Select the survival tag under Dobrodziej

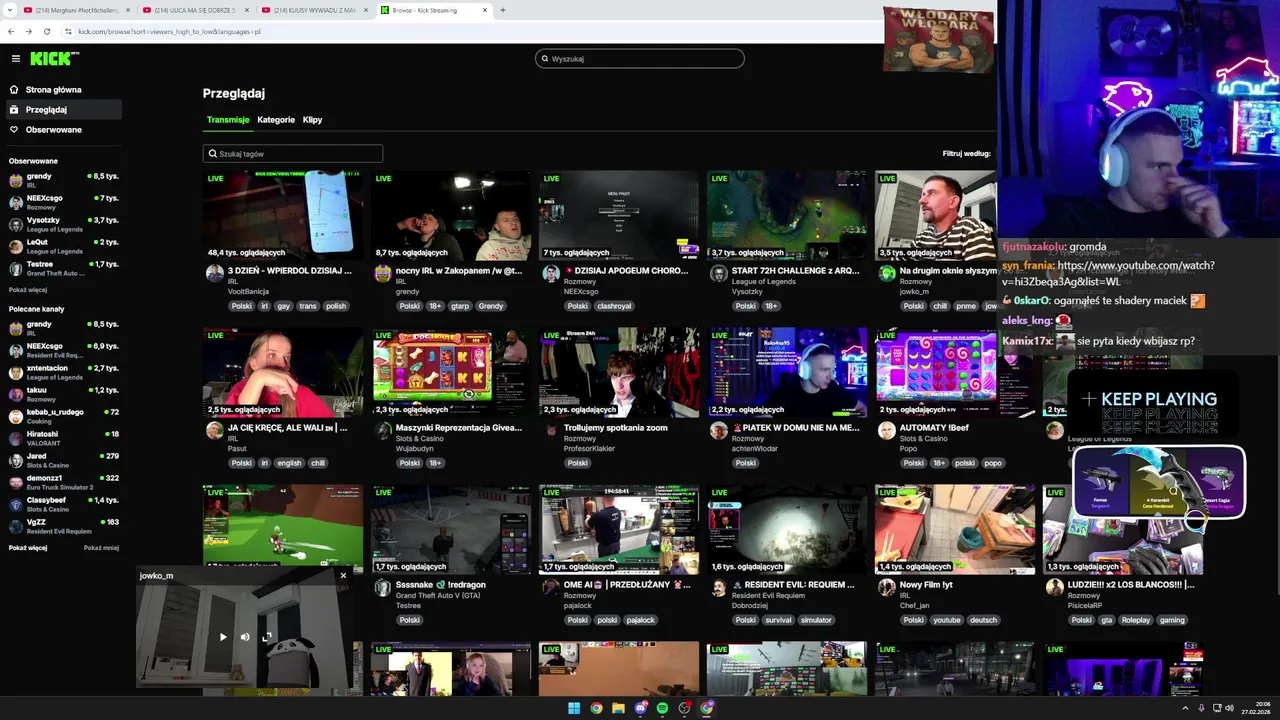point(779,620)
